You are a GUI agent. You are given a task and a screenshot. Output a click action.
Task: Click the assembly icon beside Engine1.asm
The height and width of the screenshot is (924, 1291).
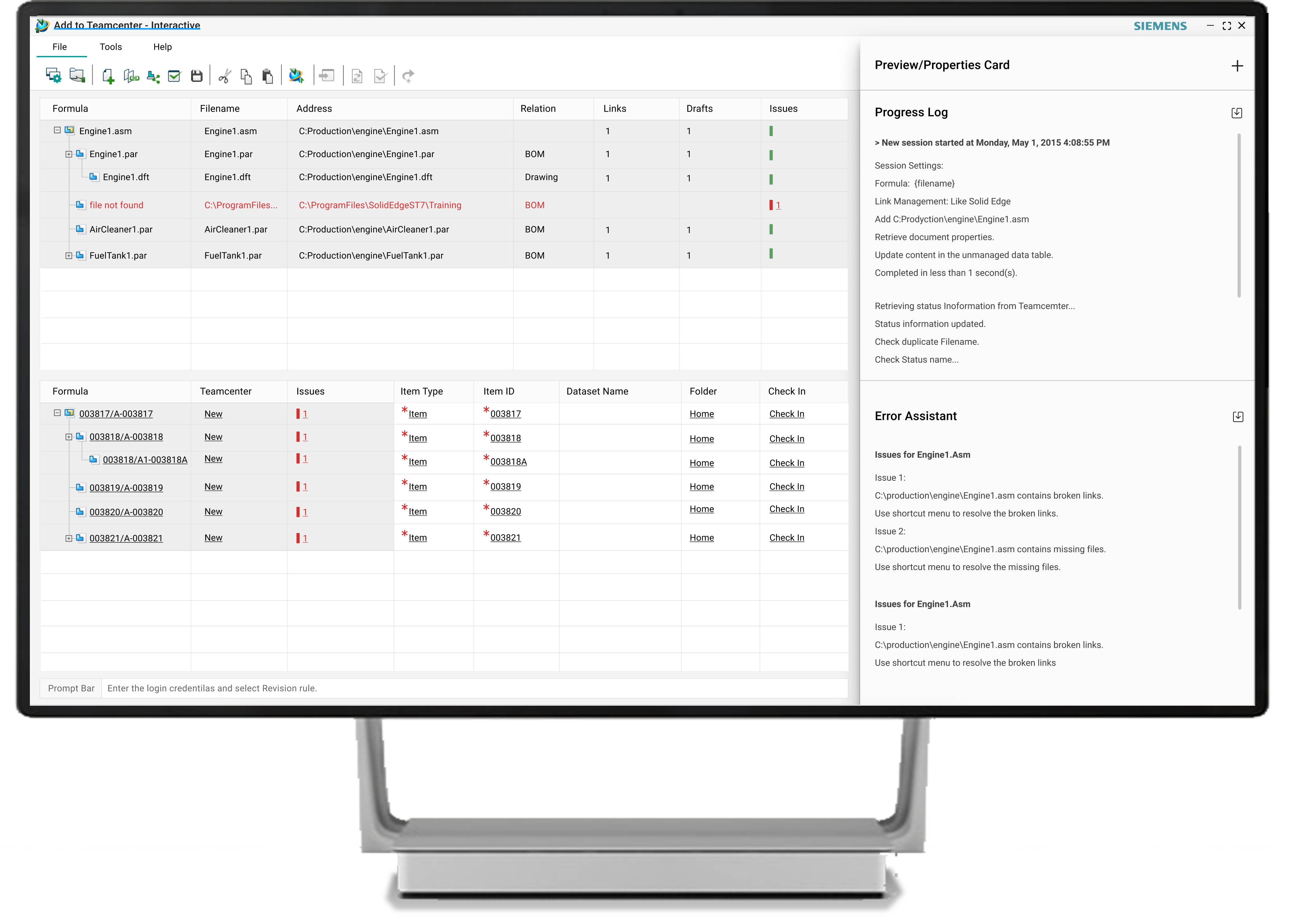[x=69, y=130]
